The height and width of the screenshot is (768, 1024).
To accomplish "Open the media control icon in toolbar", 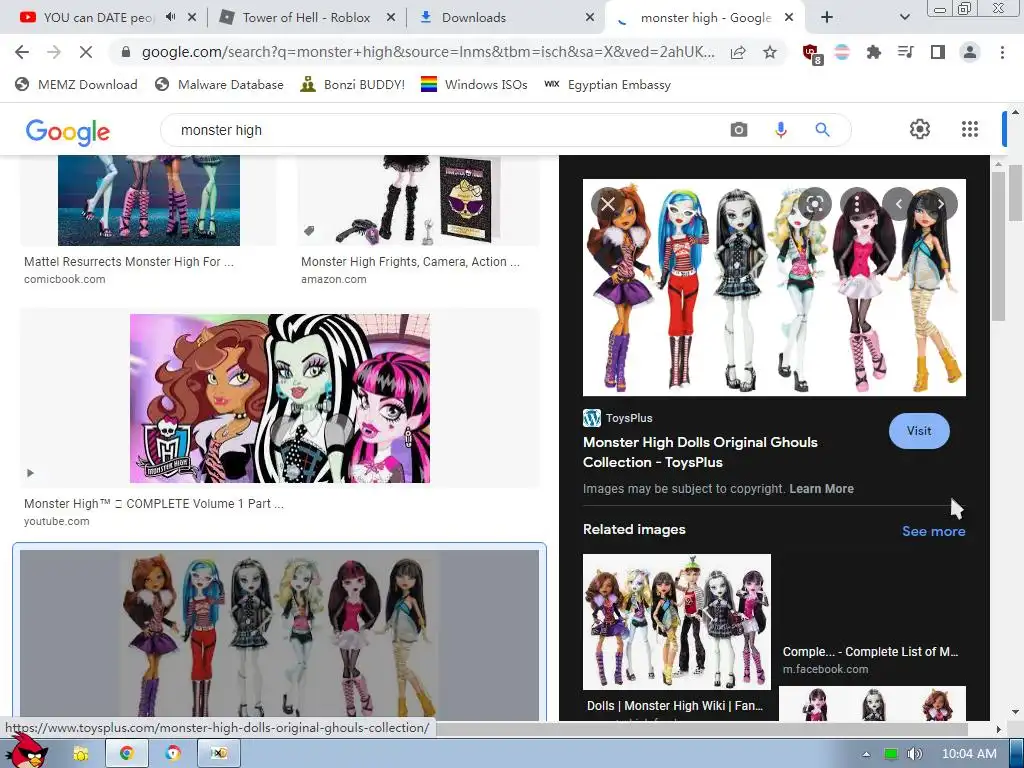I will [905, 52].
